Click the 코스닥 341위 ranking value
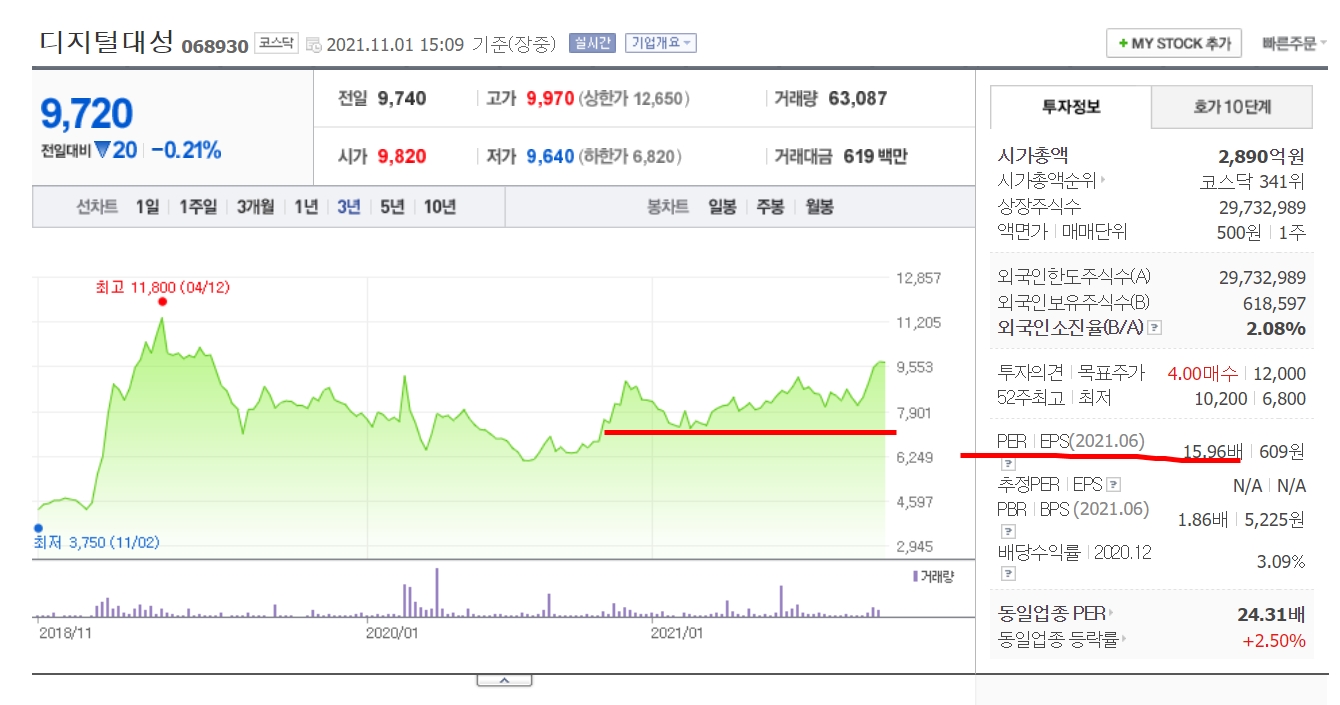Image resolution: width=1340 pixels, height=705 pixels. tap(1252, 182)
